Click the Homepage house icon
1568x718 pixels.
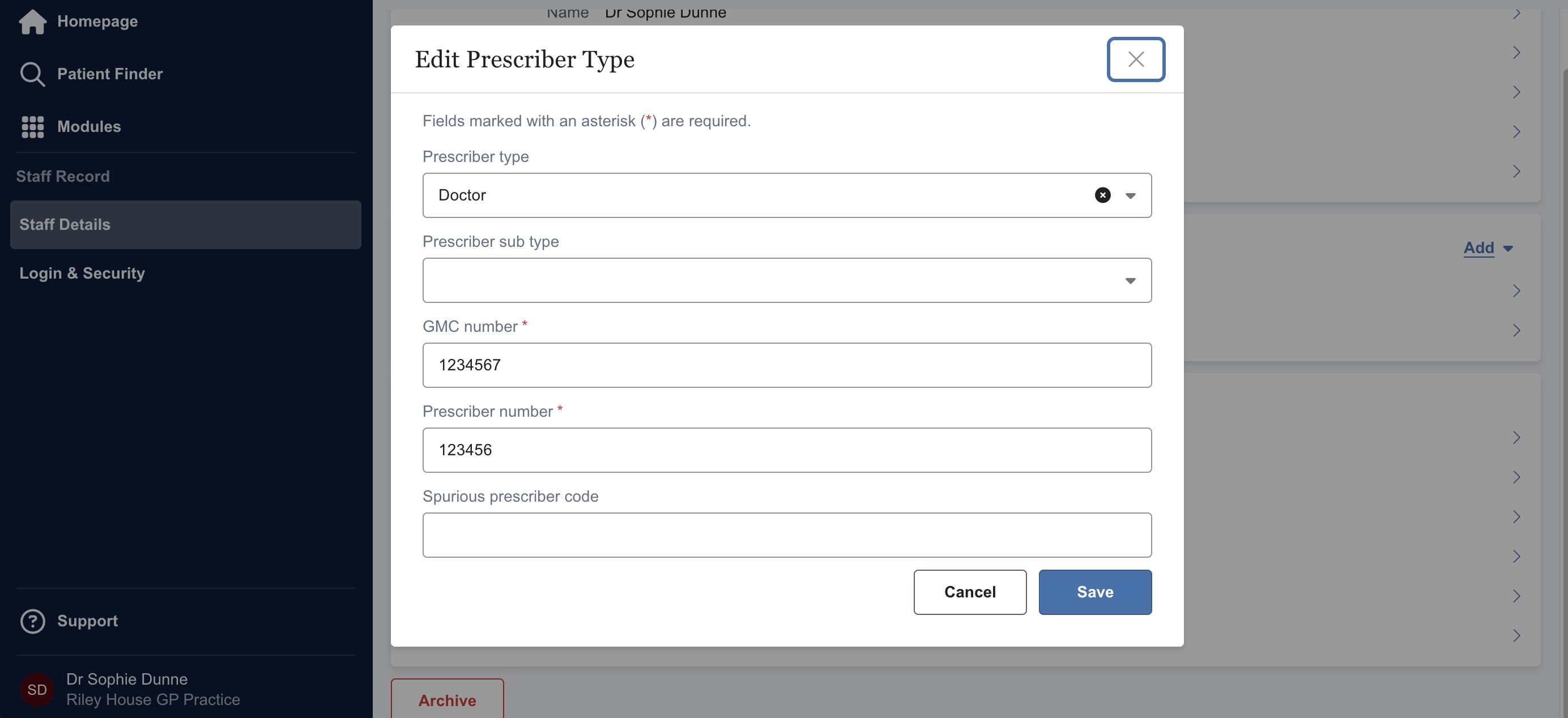pyautogui.click(x=32, y=22)
